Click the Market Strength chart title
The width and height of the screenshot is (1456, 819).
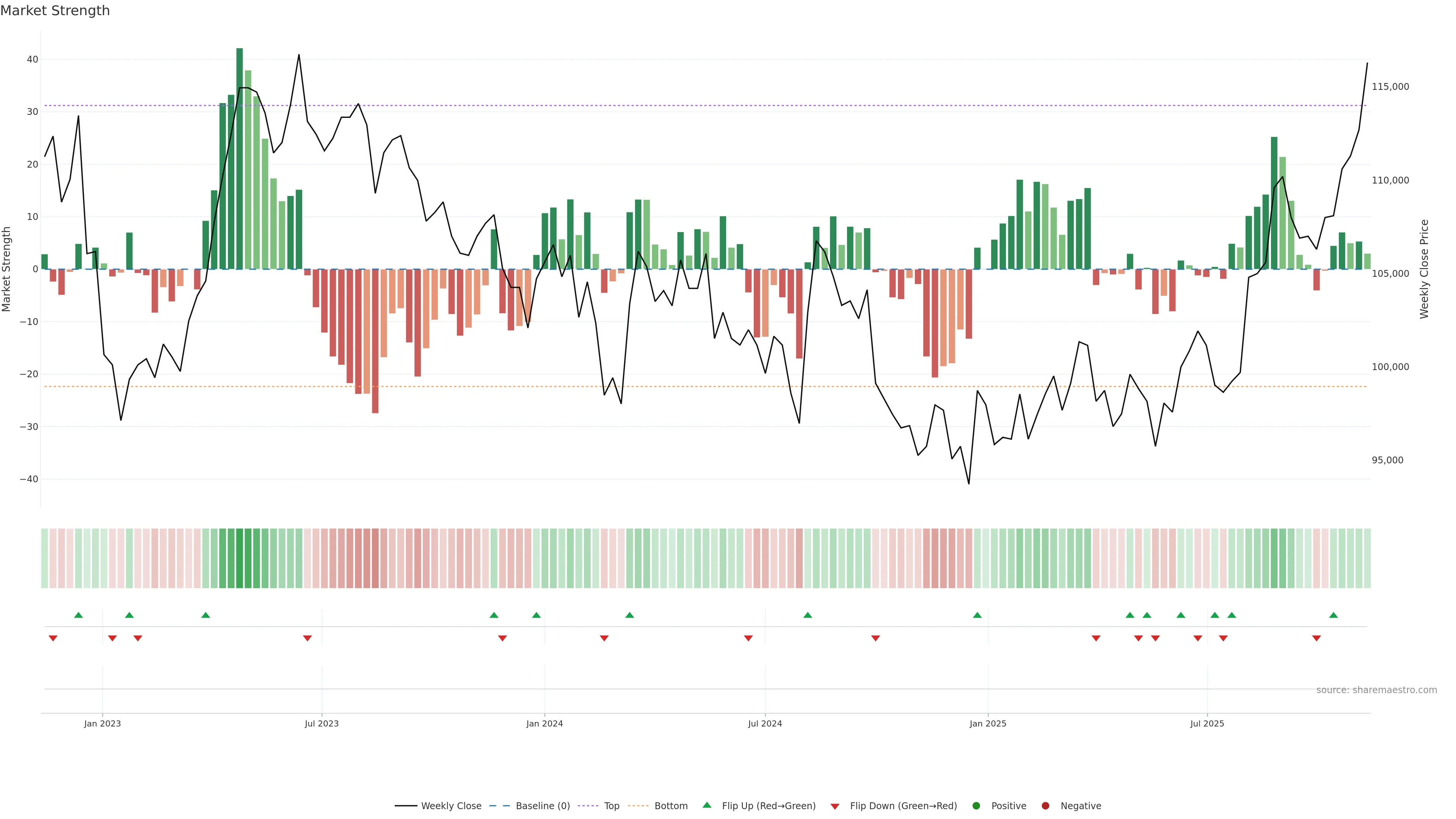coord(55,11)
